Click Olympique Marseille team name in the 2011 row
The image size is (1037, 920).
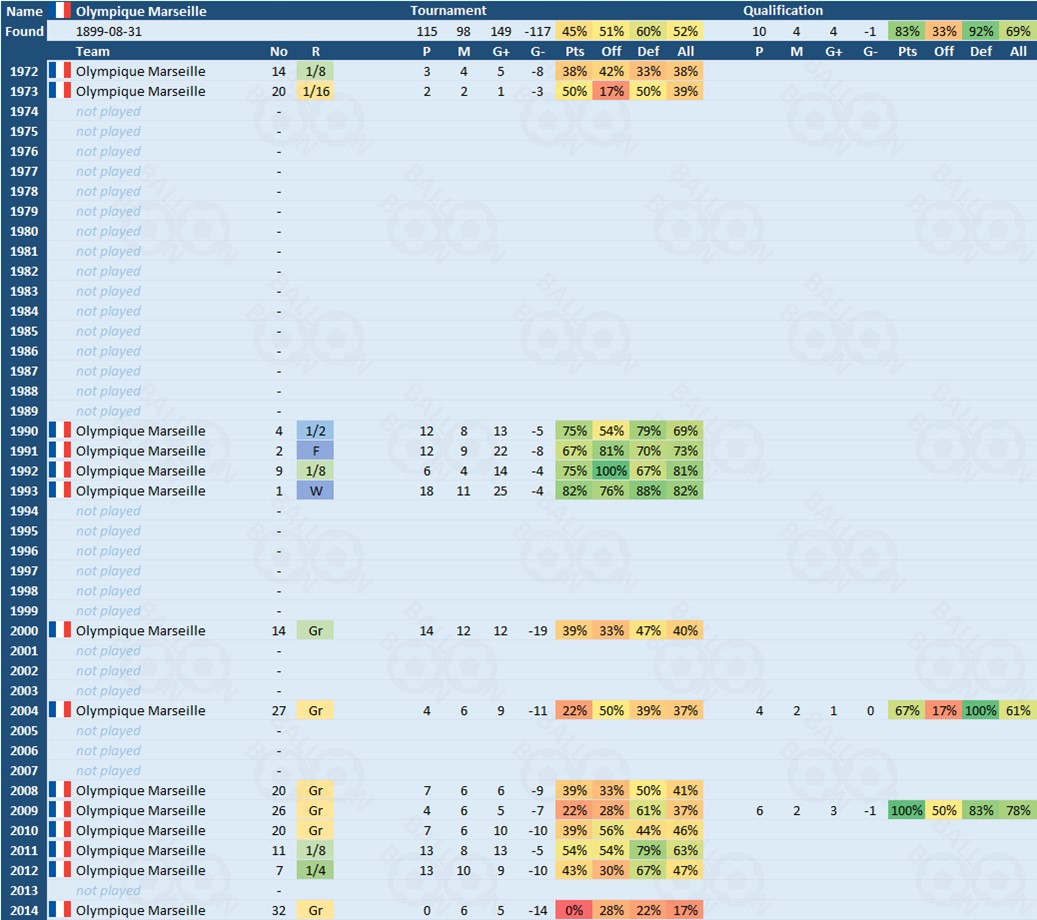click(x=140, y=850)
